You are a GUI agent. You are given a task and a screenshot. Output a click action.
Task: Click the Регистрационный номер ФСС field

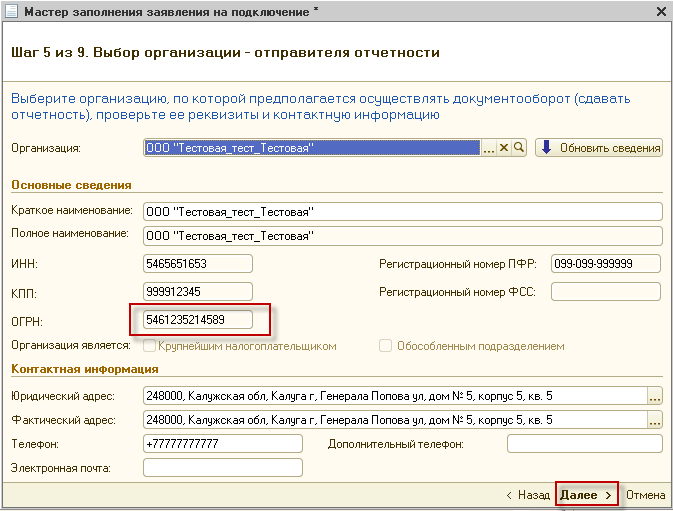click(x=605, y=292)
